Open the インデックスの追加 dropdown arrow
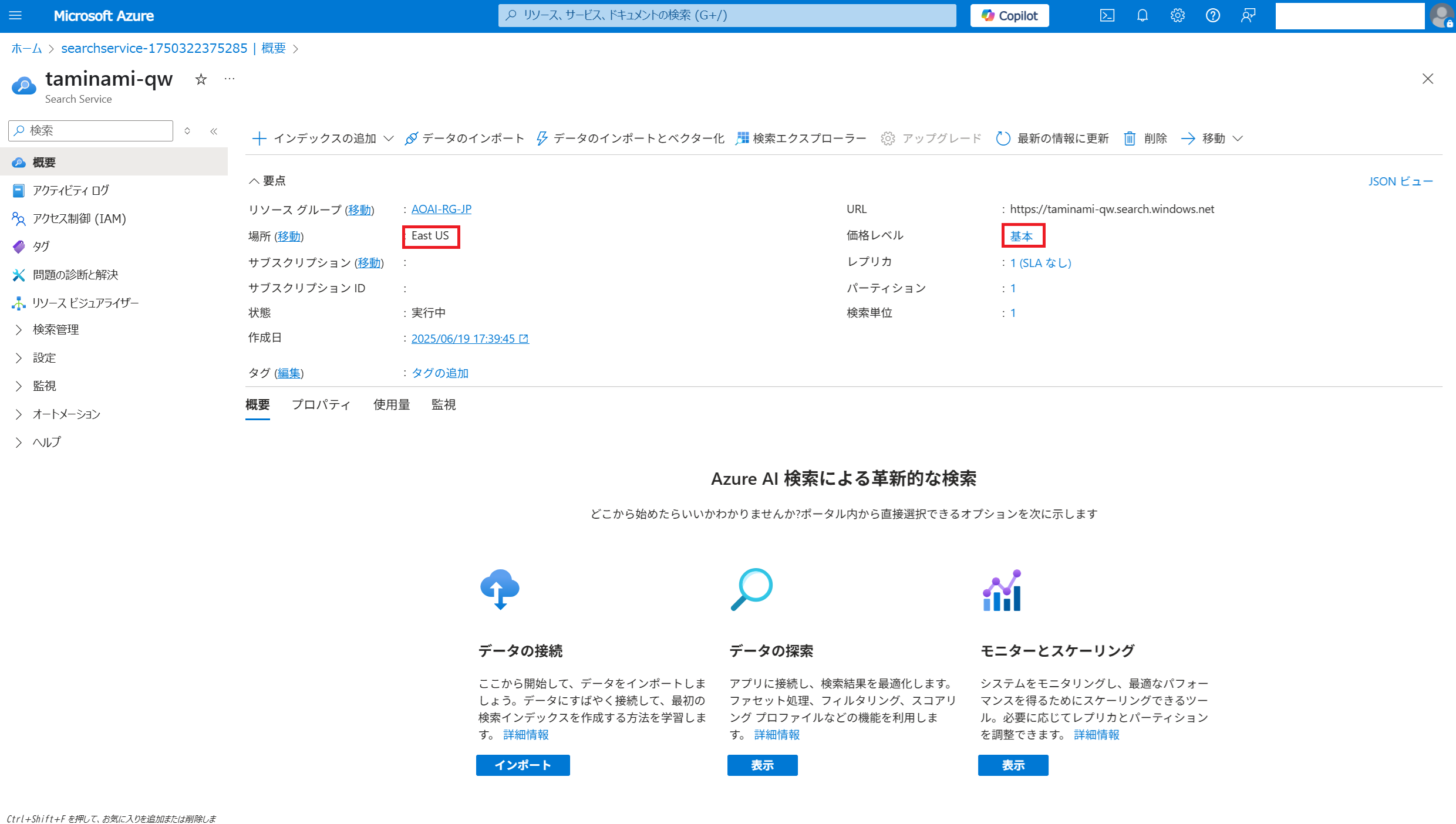Image resolution: width=1456 pixels, height=824 pixels. click(389, 139)
